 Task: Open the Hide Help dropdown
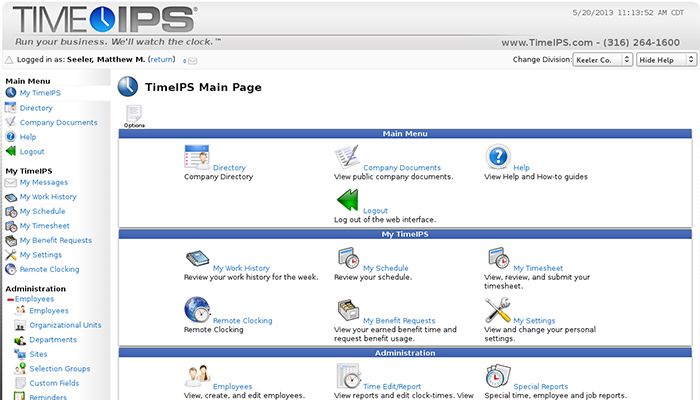(x=665, y=60)
